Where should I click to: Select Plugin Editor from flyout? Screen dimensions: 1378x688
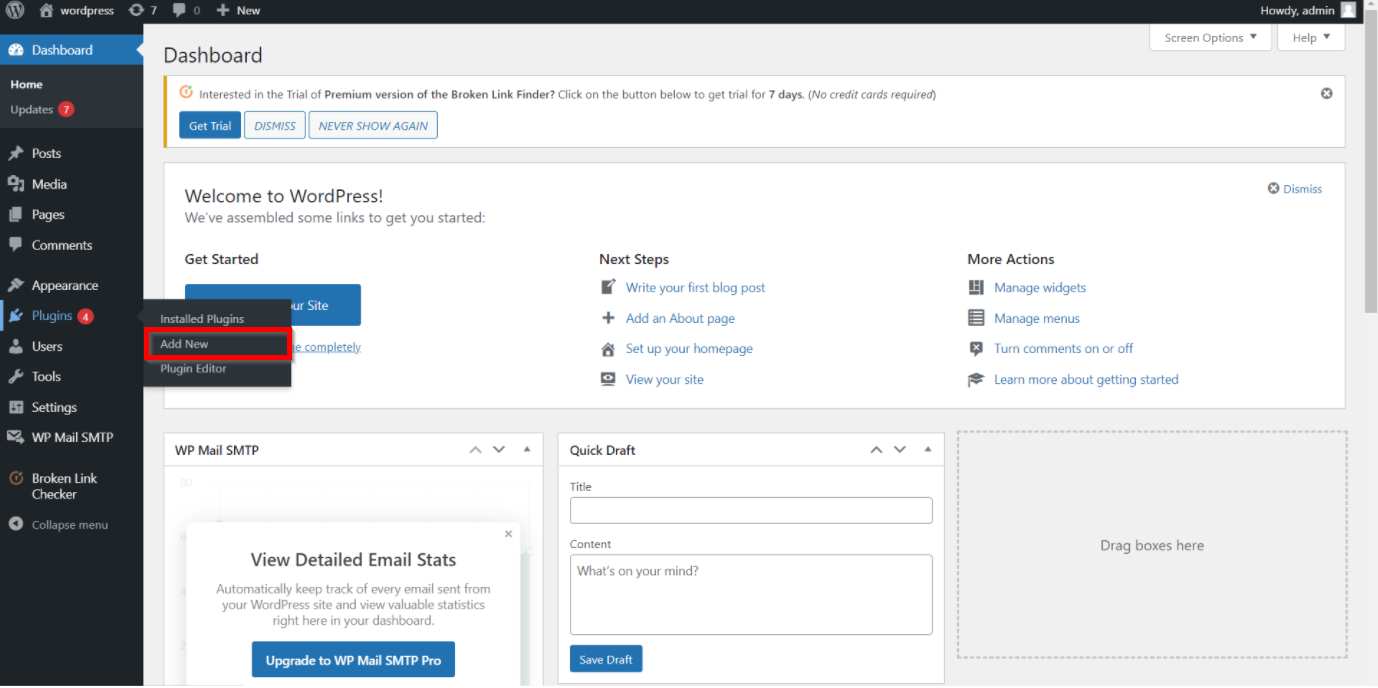193,369
